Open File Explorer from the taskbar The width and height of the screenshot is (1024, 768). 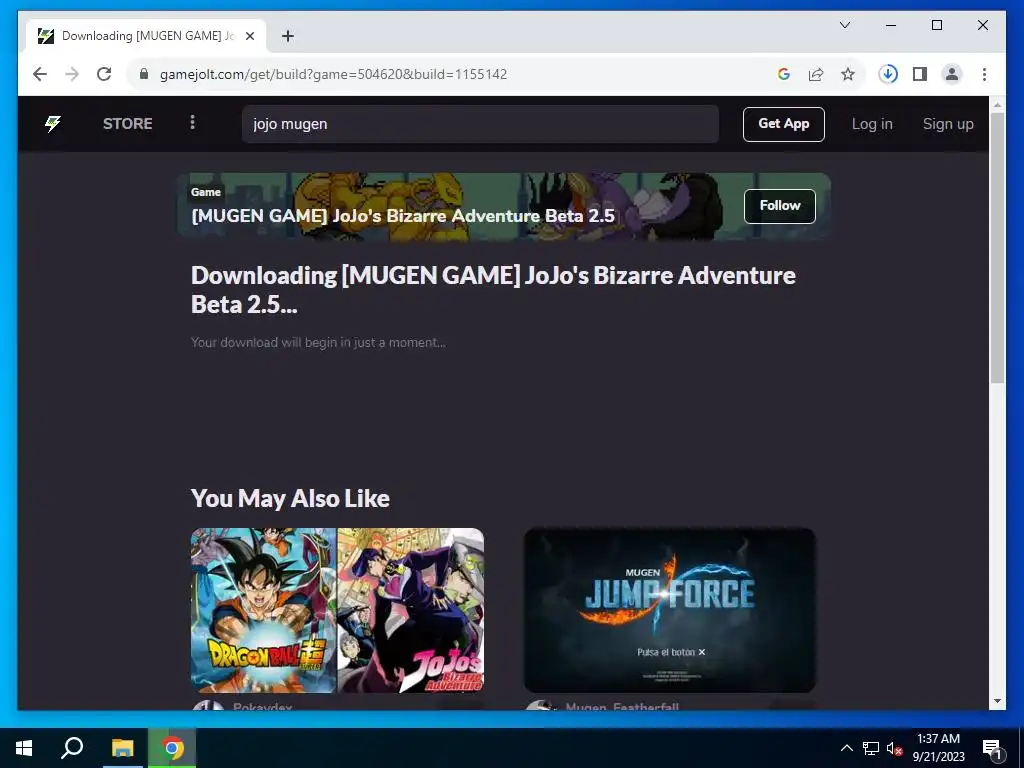click(x=122, y=748)
